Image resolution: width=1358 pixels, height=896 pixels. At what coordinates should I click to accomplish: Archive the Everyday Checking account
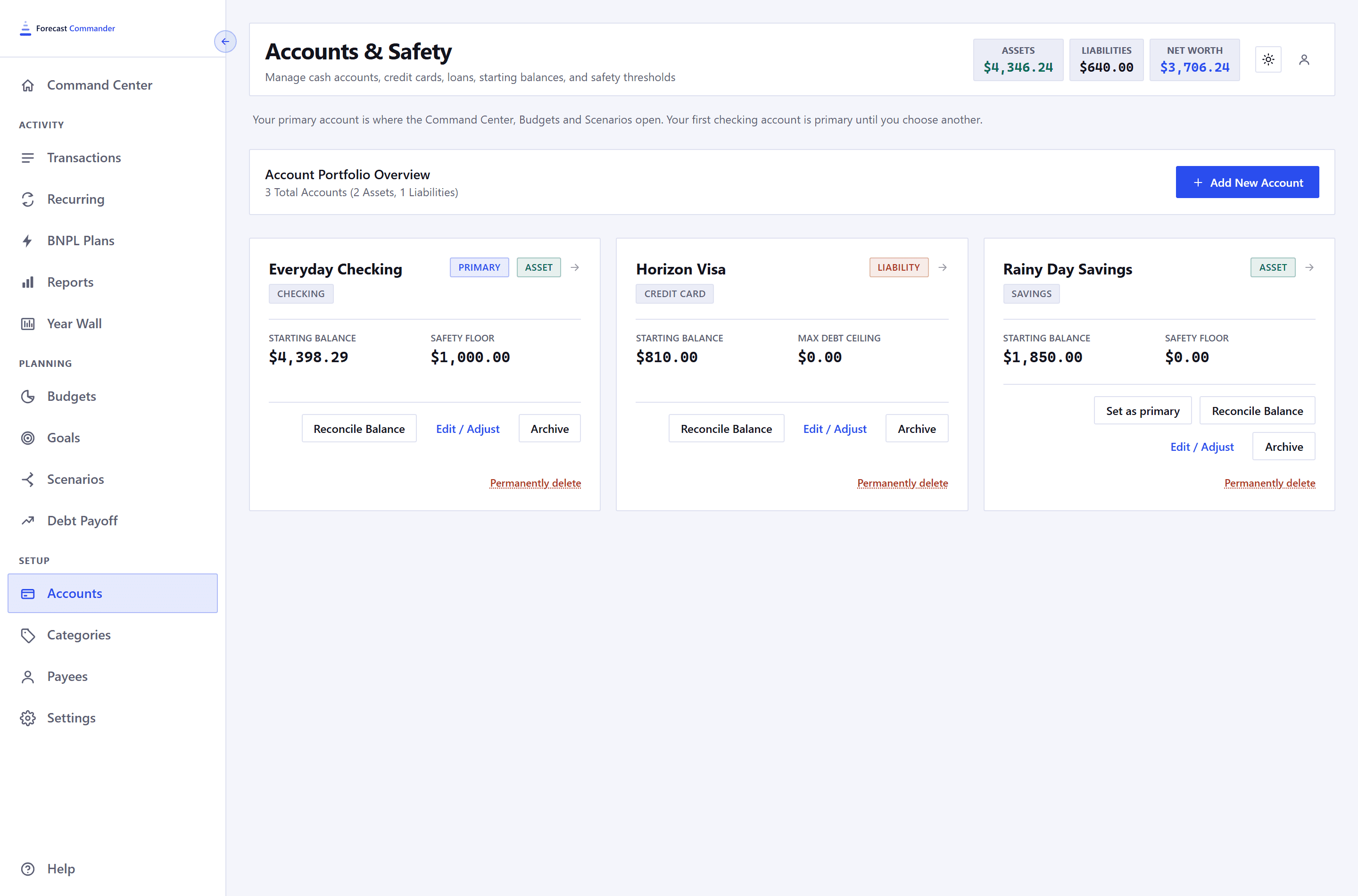[x=550, y=429]
